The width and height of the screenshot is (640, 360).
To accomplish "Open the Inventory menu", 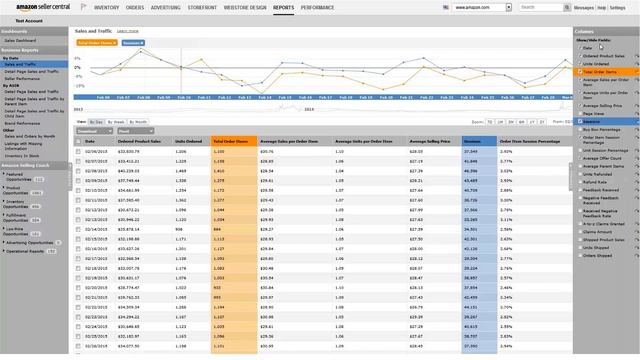I will (107, 8).
